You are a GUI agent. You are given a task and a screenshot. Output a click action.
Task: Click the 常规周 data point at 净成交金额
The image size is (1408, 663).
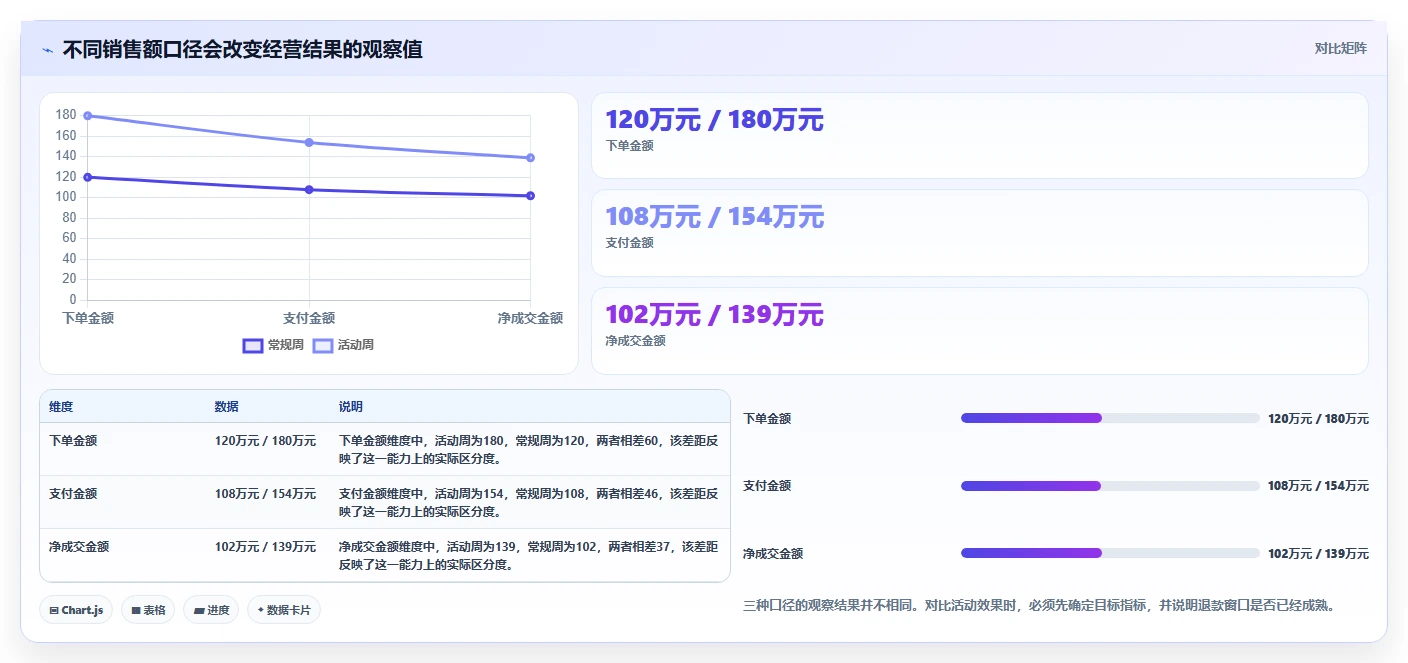pos(530,196)
